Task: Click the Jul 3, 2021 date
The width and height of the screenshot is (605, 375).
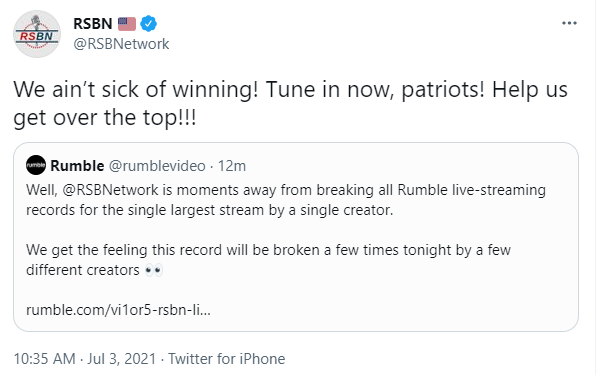Action: tap(122, 359)
